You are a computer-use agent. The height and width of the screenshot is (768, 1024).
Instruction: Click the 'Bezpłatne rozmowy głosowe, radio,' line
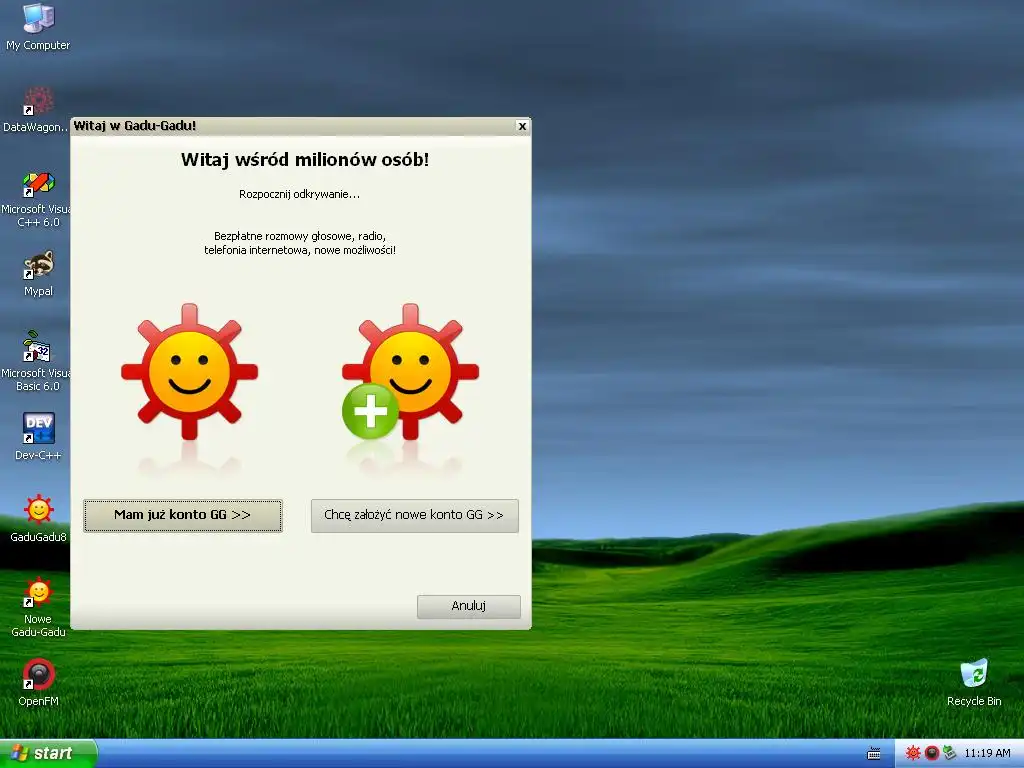coord(300,236)
